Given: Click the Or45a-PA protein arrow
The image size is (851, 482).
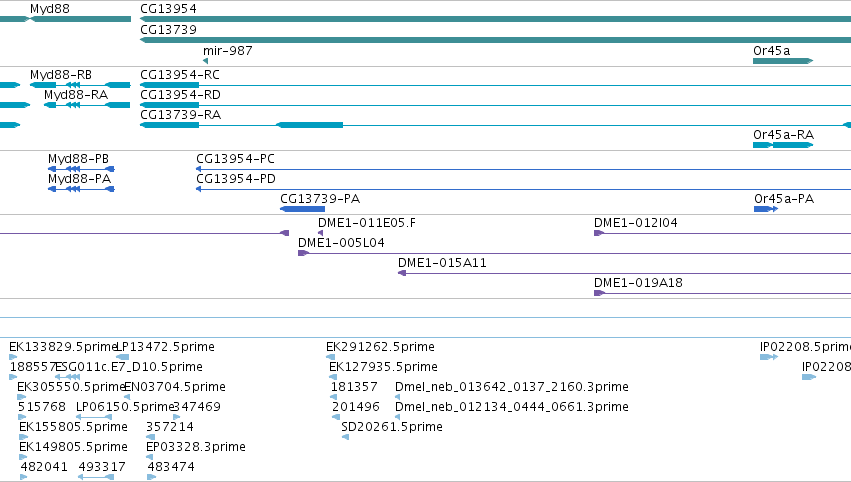Looking at the screenshot, I should 766,209.
